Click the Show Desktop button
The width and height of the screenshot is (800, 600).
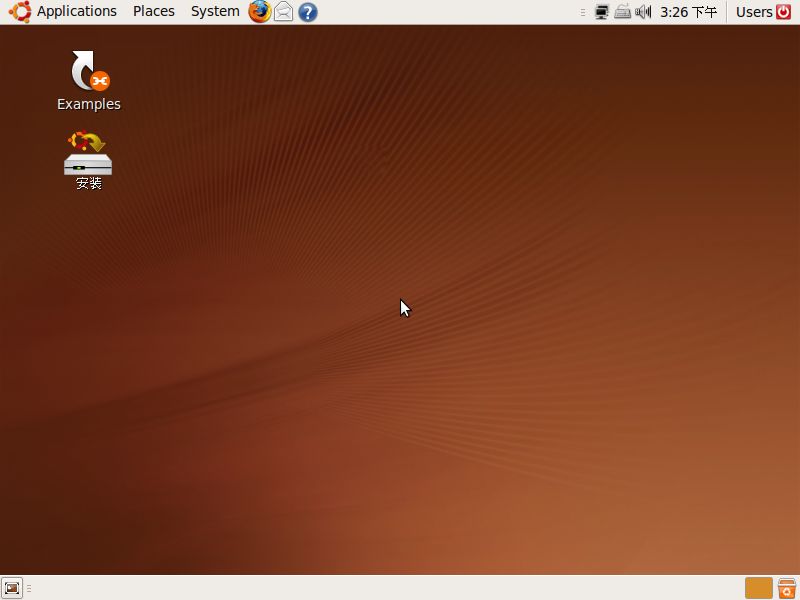[12, 588]
